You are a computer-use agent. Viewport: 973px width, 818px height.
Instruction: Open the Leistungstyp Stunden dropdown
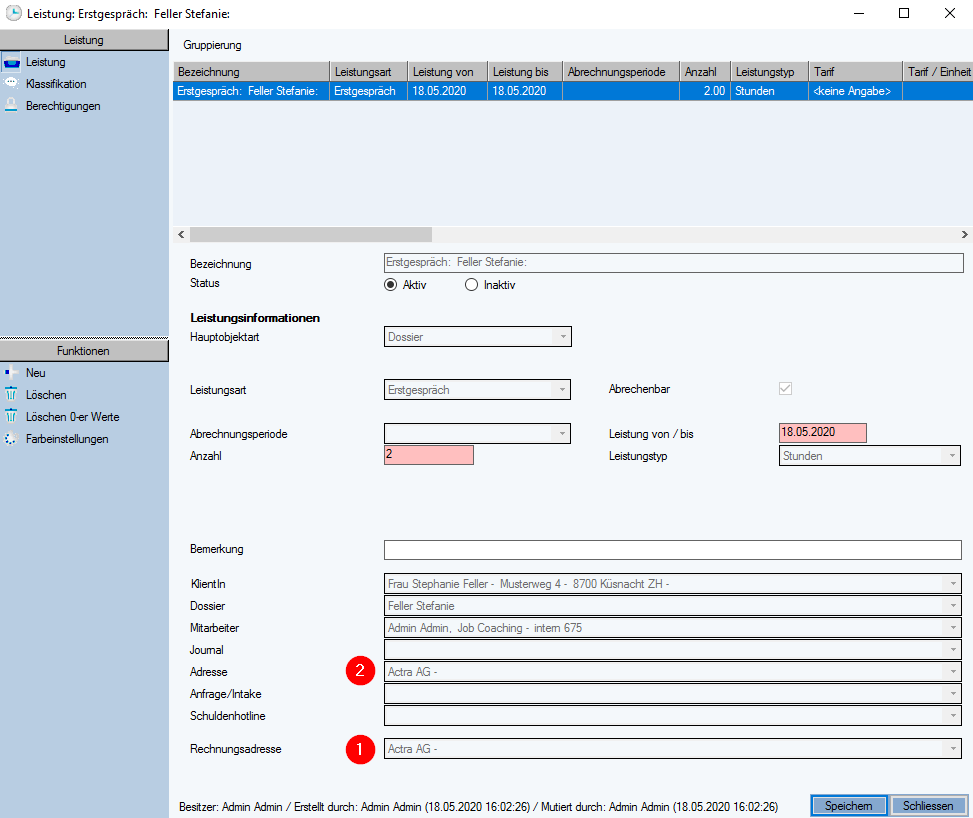tap(952, 456)
